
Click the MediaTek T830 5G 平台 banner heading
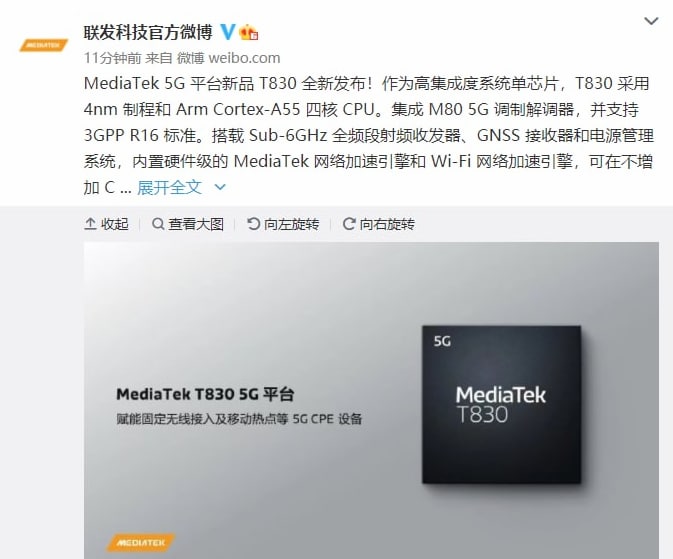point(205,394)
